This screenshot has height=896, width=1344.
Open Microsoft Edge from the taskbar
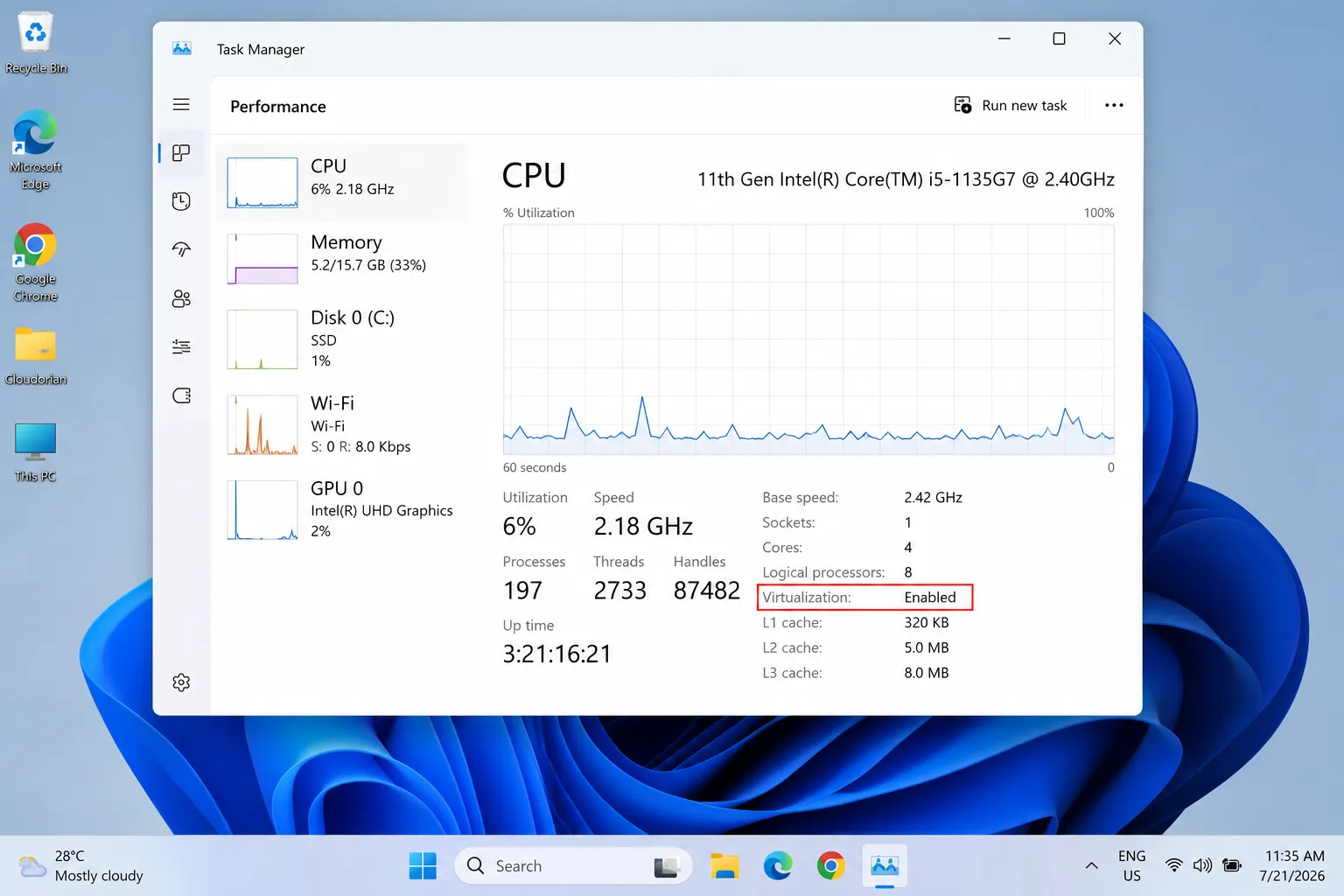778,866
